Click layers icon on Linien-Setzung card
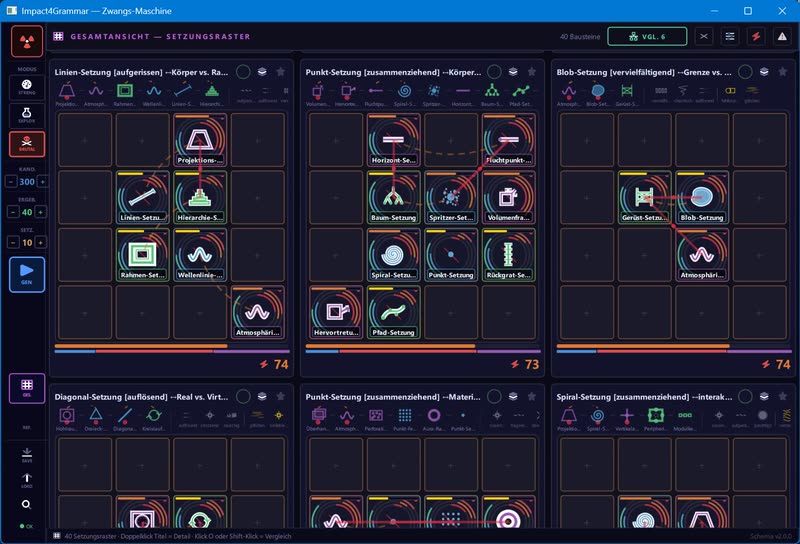This screenshot has width=800, height=544. (262, 72)
